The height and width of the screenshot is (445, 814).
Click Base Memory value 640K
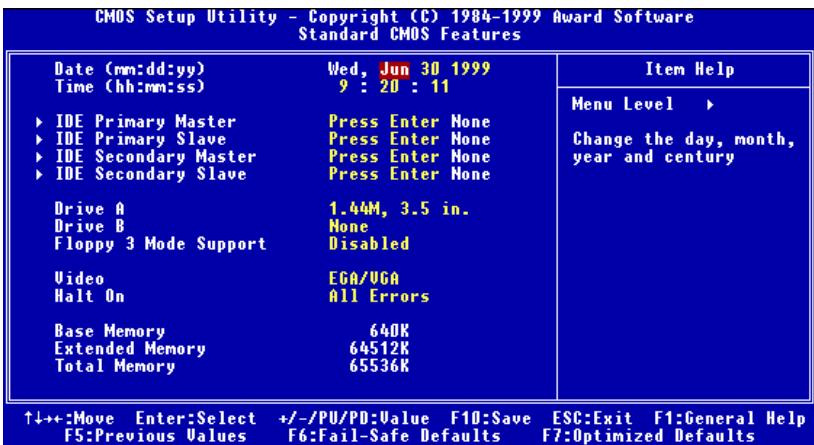click(x=389, y=331)
